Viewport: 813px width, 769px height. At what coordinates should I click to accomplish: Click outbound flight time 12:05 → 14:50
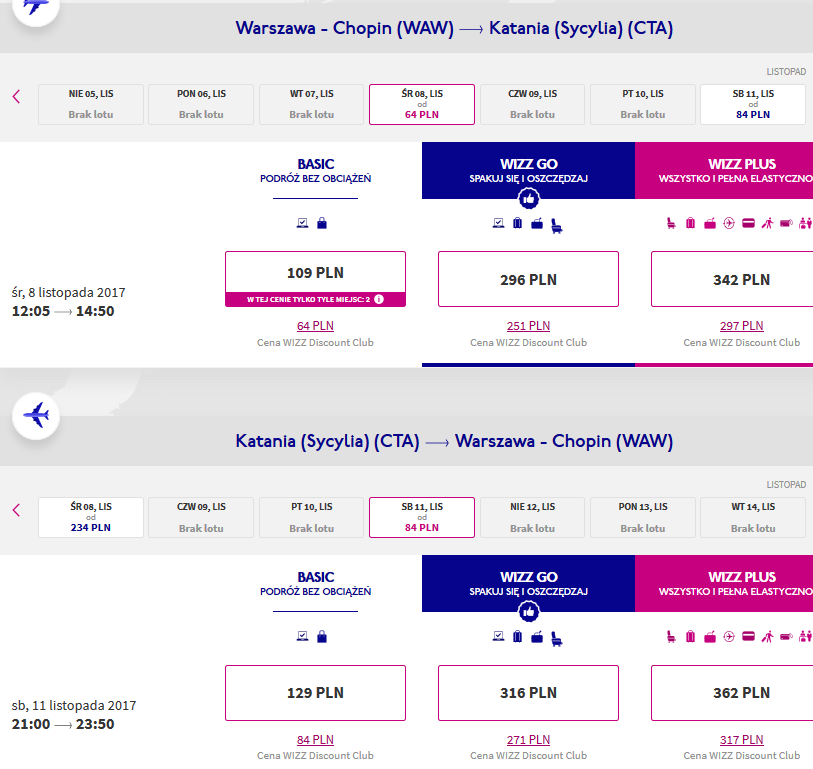[x=63, y=311]
